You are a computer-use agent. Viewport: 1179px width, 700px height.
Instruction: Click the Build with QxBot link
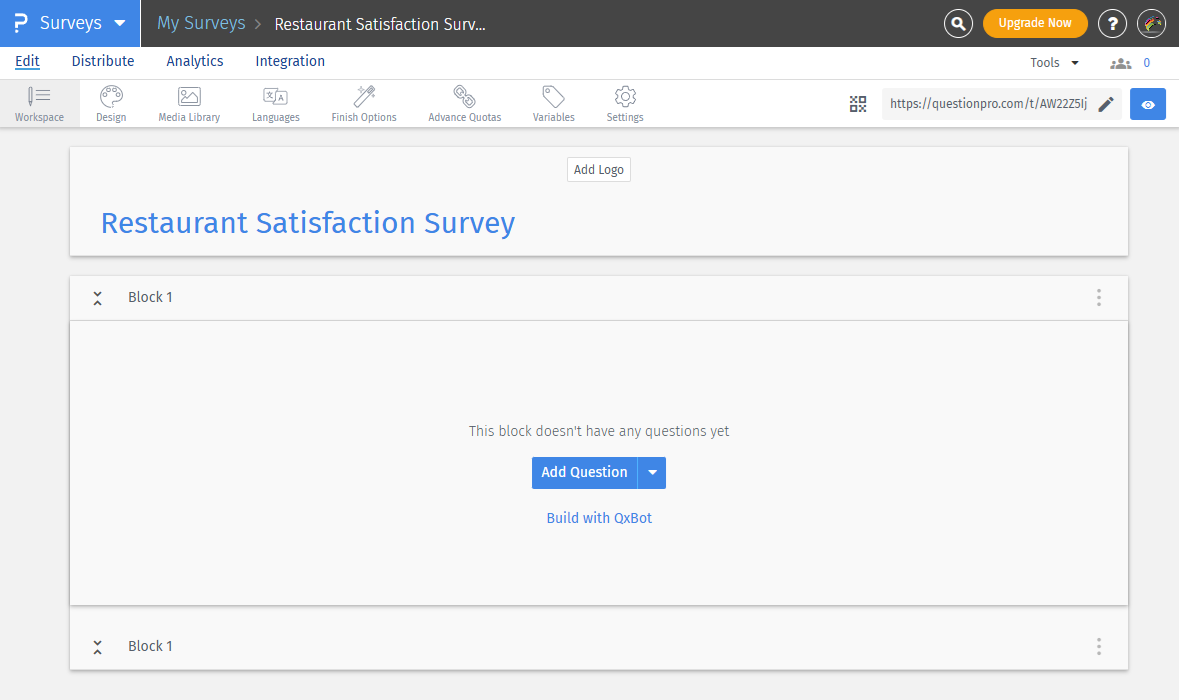coord(599,518)
